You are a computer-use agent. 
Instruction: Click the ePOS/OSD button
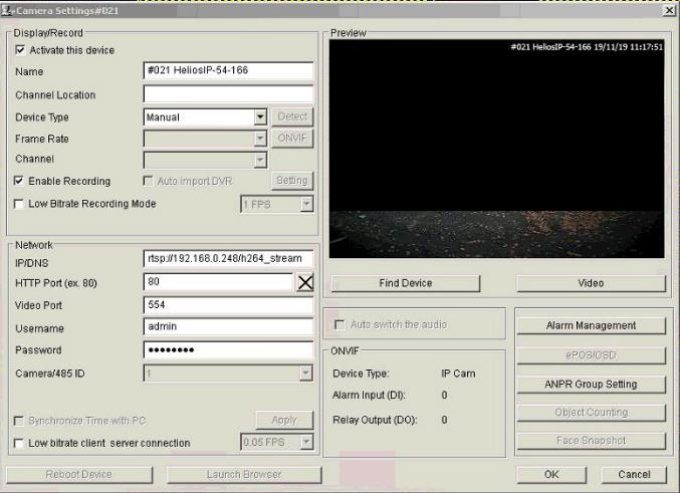point(591,355)
